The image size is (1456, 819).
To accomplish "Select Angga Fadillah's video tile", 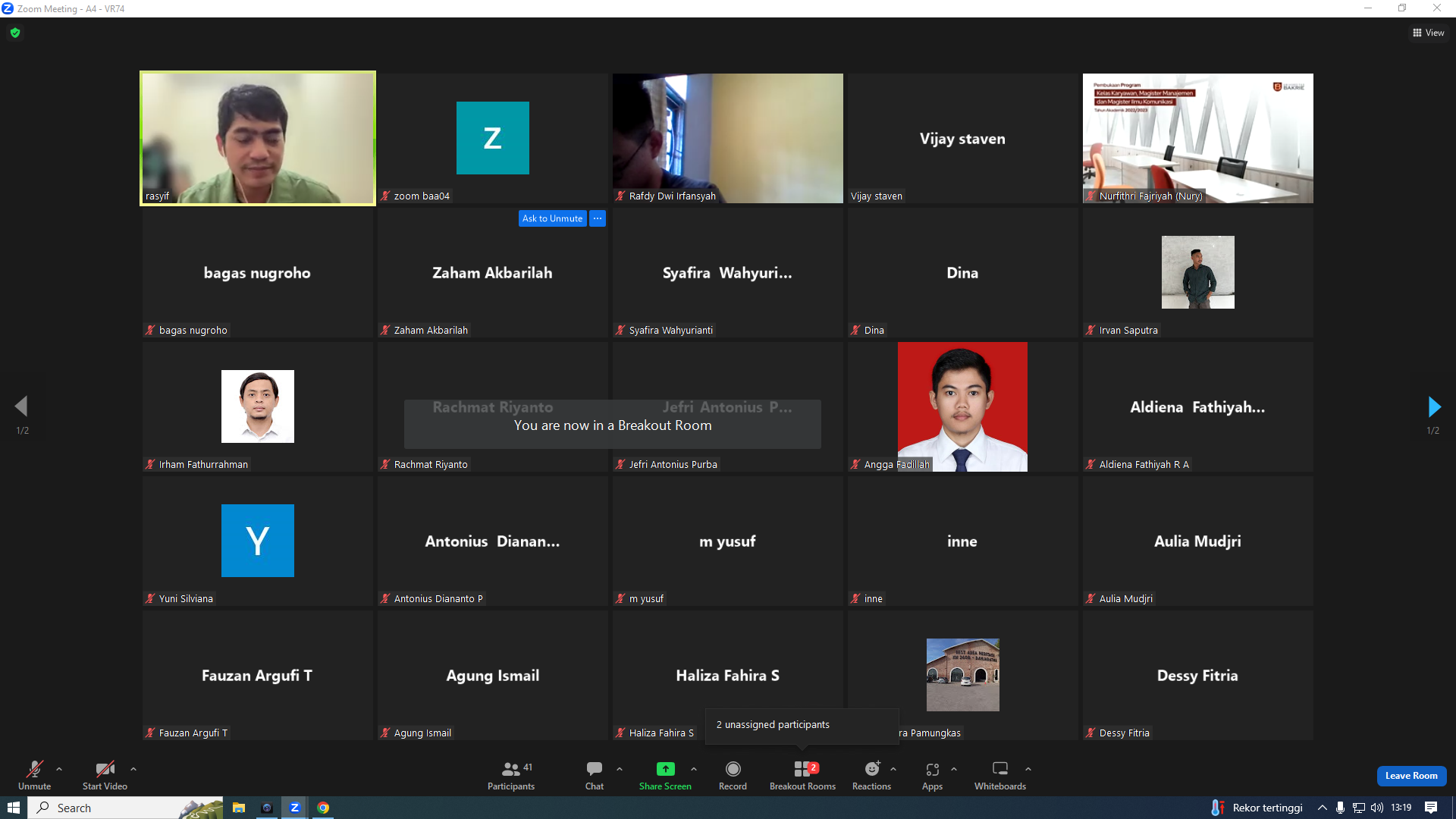I will pyautogui.click(x=962, y=406).
